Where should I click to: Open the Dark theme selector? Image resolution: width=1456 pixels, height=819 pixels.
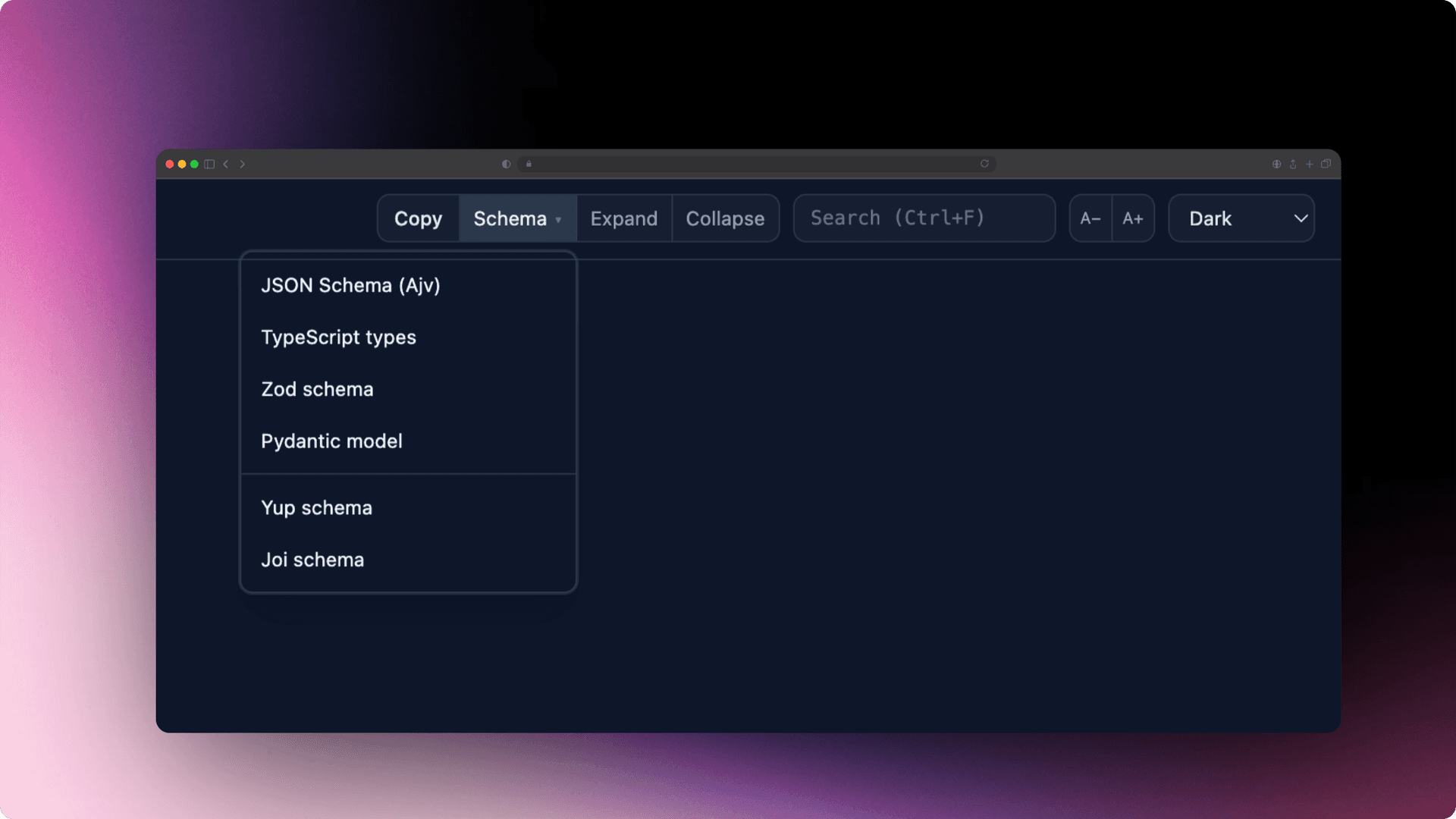(1241, 218)
